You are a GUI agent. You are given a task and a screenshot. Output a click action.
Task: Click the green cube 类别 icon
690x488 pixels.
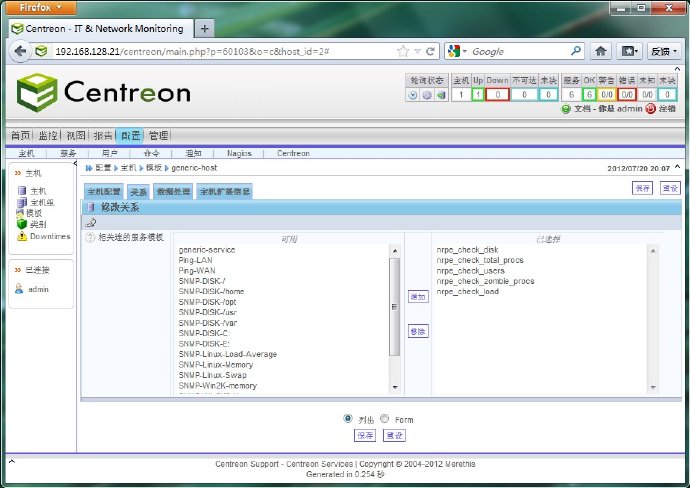coord(22,224)
